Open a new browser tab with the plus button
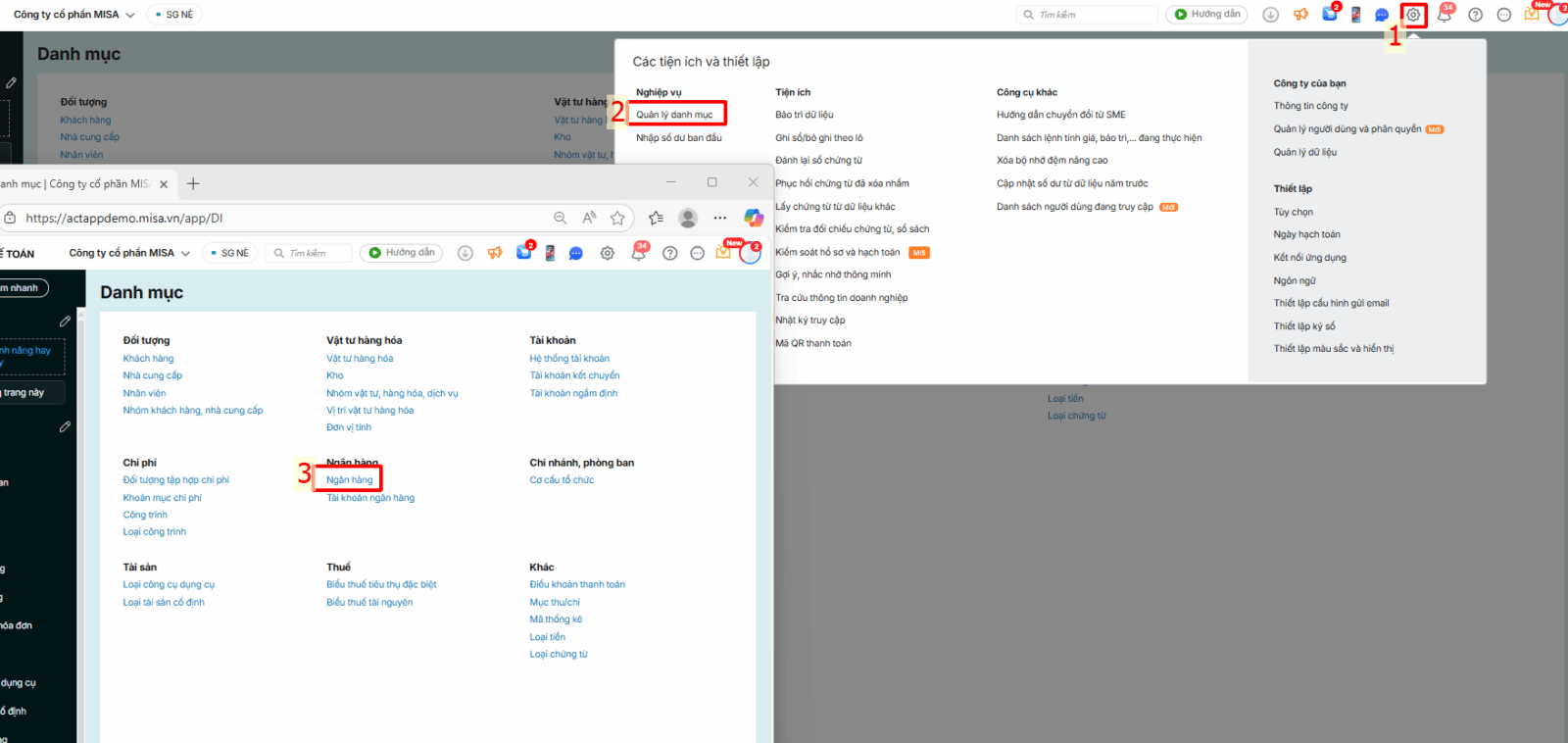Viewport: 1568px width, 743px height. pos(193,183)
